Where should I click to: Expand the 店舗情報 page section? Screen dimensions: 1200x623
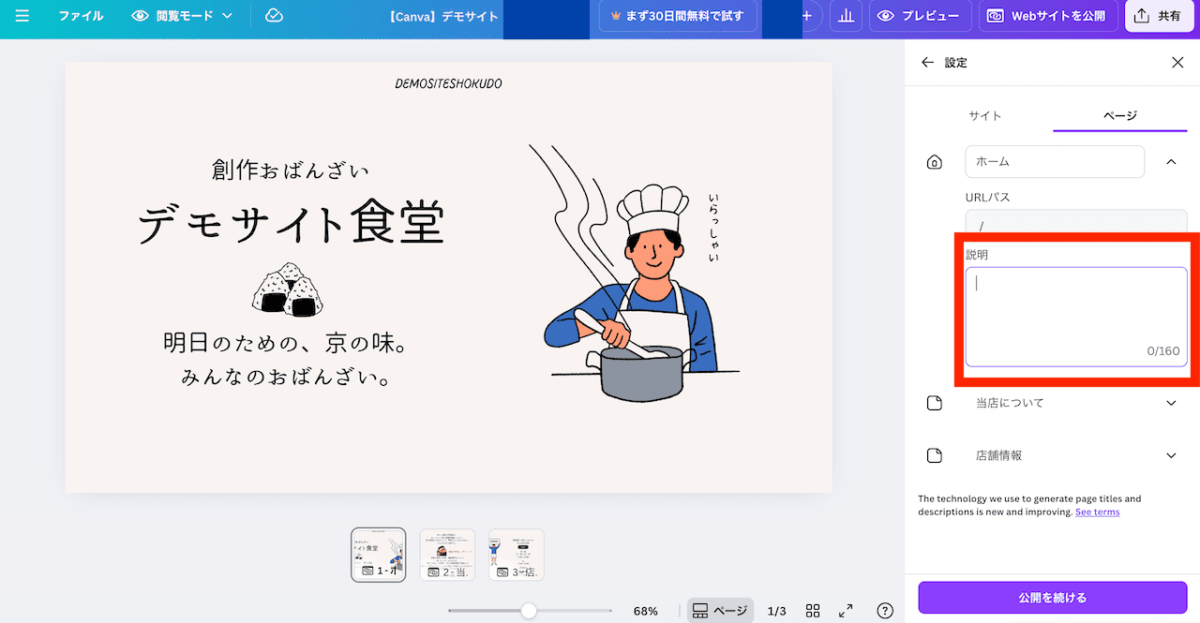(x=1171, y=455)
